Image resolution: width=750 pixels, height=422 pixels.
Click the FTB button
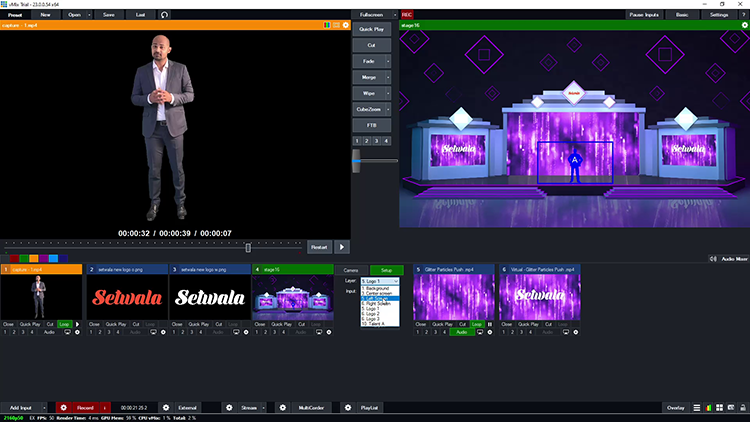tap(372, 124)
